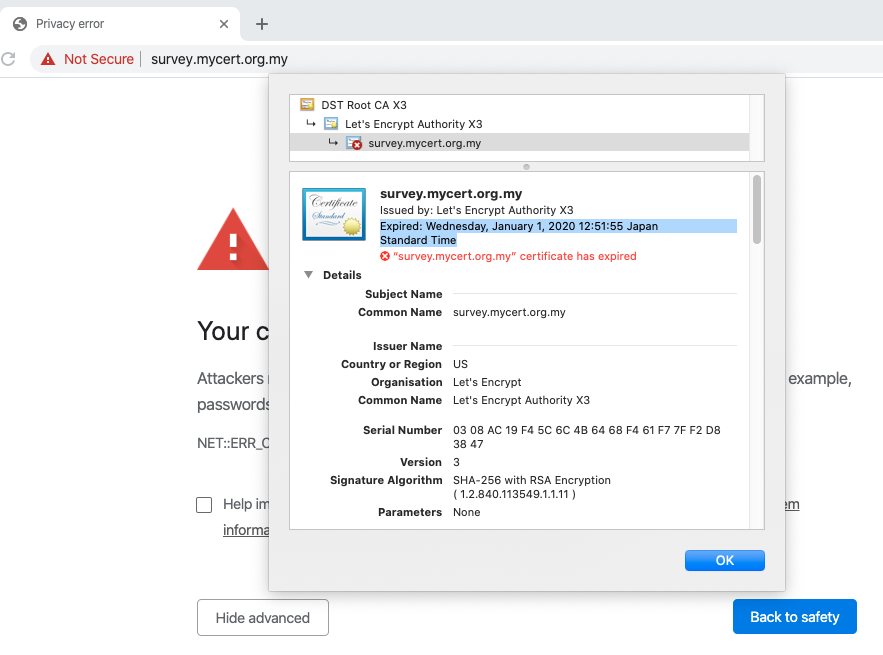This screenshot has height=655, width=883.
Task: Open a new tab with the plus button
Action: (262, 24)
